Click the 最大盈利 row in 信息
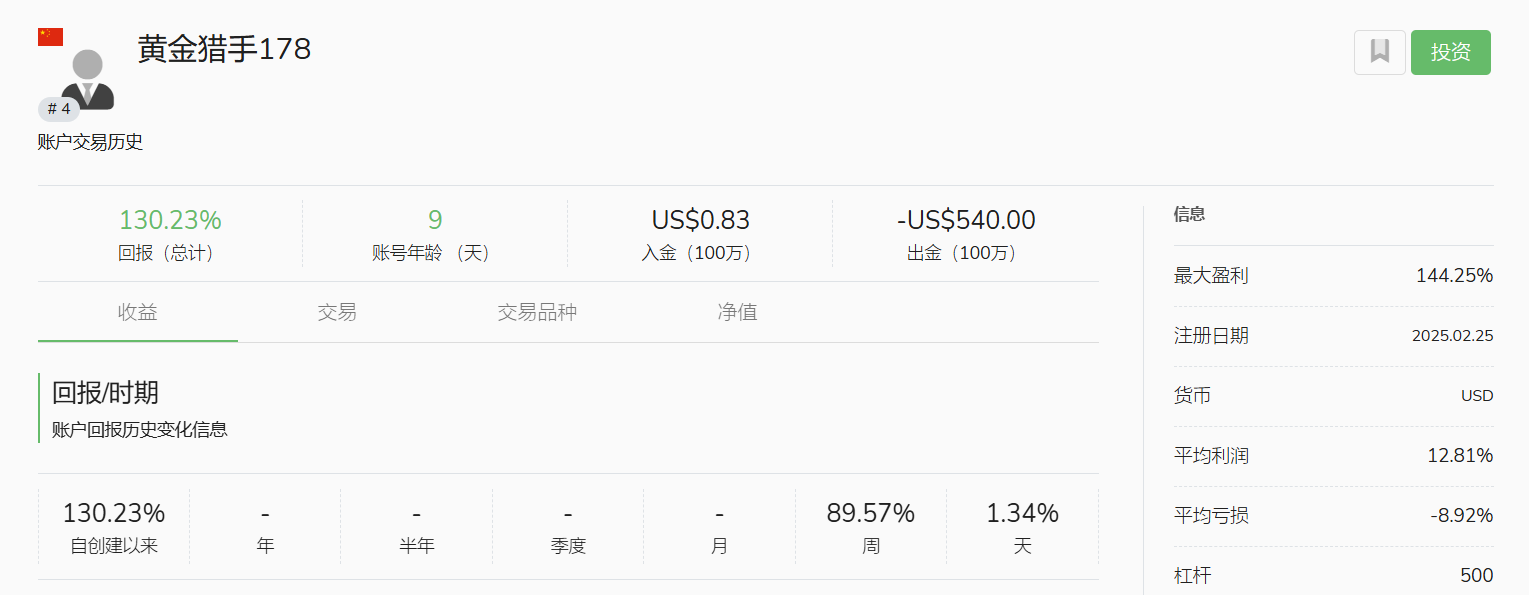Viewport: 1529px width, 595px height. pos(1333,276)
